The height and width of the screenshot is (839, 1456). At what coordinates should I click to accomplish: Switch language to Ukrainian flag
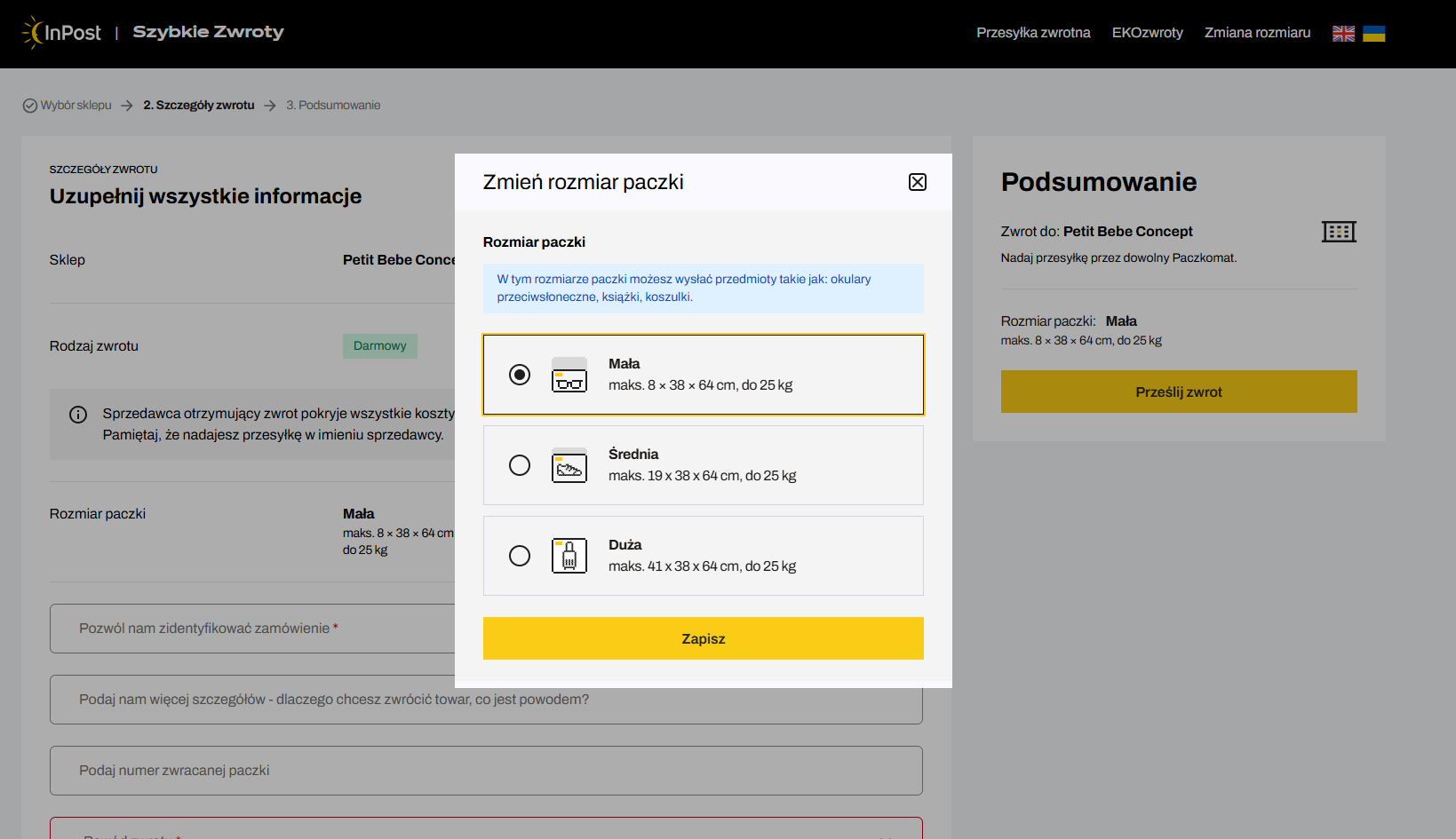[x=1373, y=34]
